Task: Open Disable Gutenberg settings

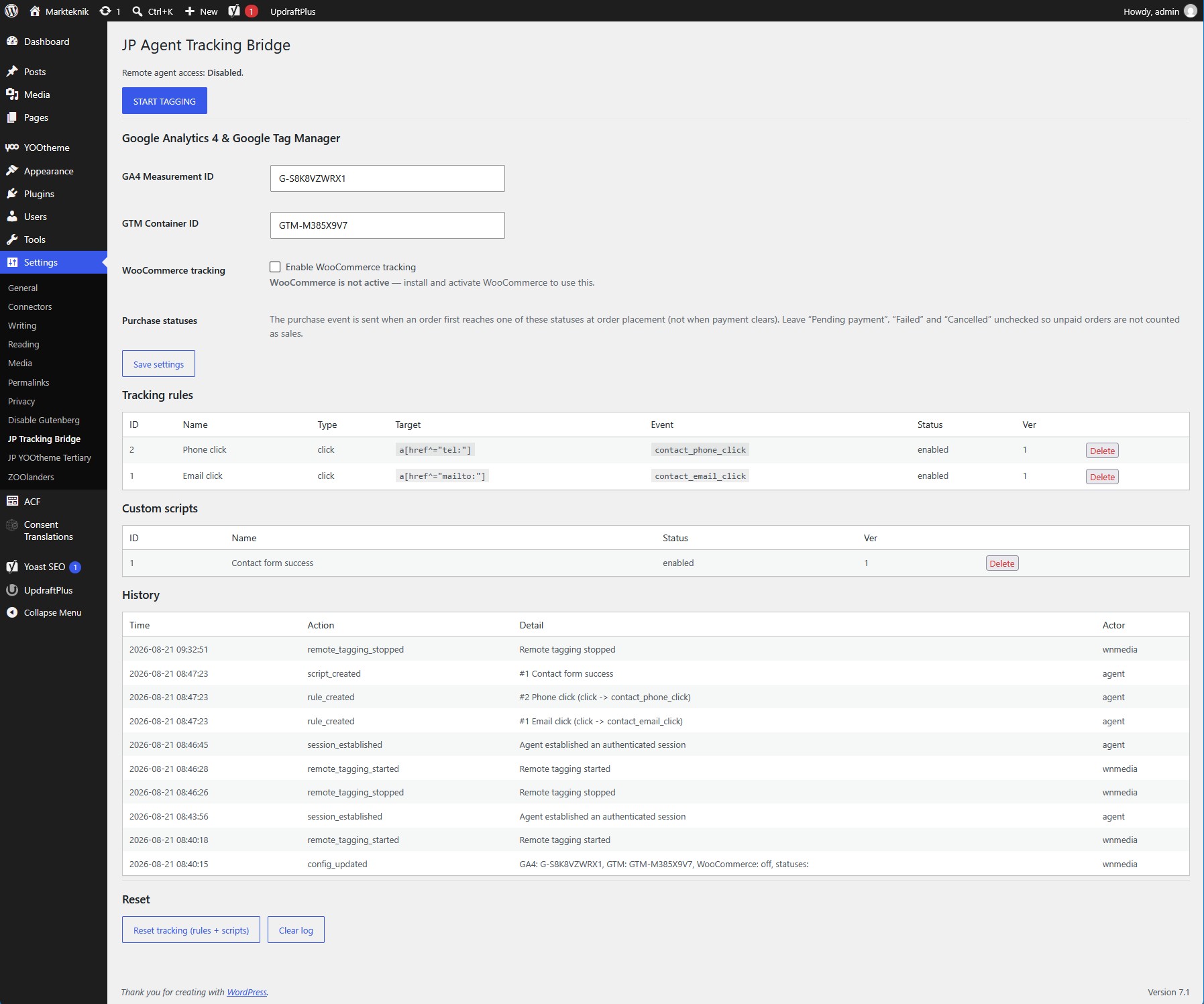Action: coord(44,420)
